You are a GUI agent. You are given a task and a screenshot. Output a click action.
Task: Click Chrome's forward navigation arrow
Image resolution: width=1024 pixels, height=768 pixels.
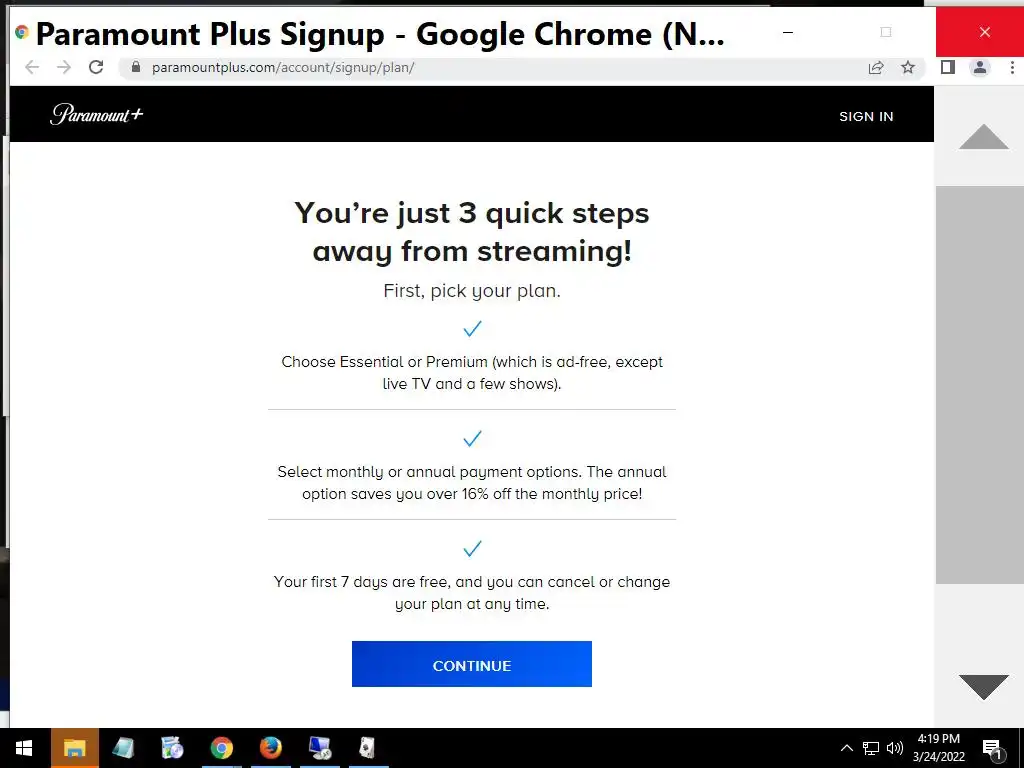[x=63, y=67]
